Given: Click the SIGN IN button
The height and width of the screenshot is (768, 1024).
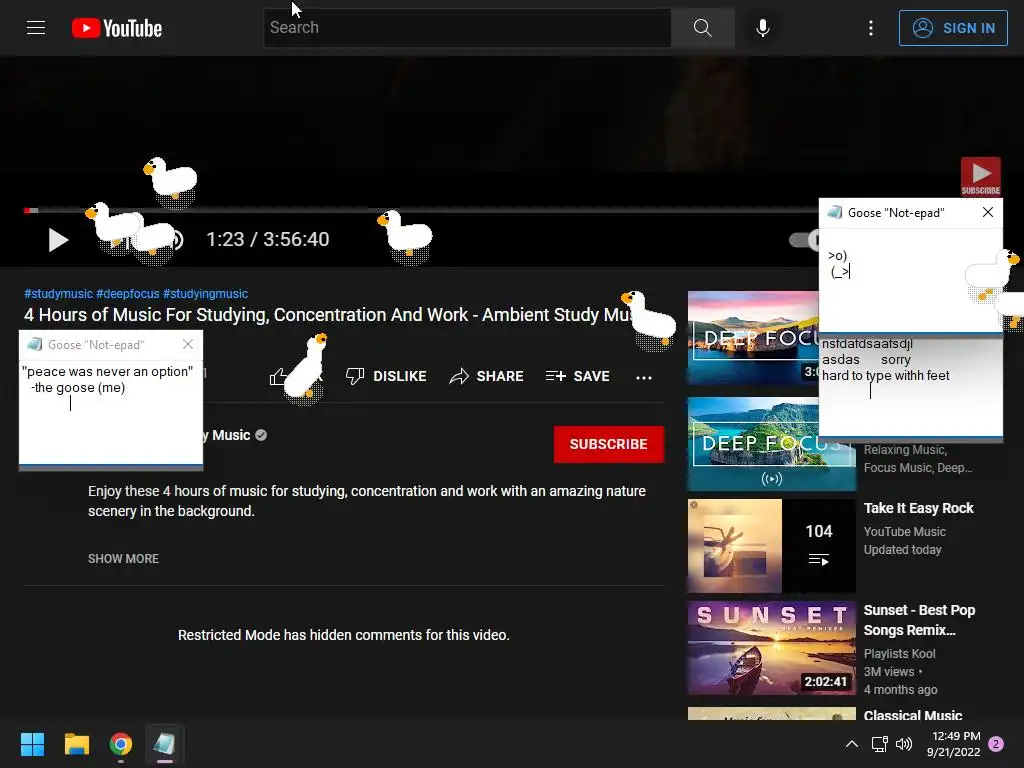Looking at the screenshot, I should click(x=953, y=28).
